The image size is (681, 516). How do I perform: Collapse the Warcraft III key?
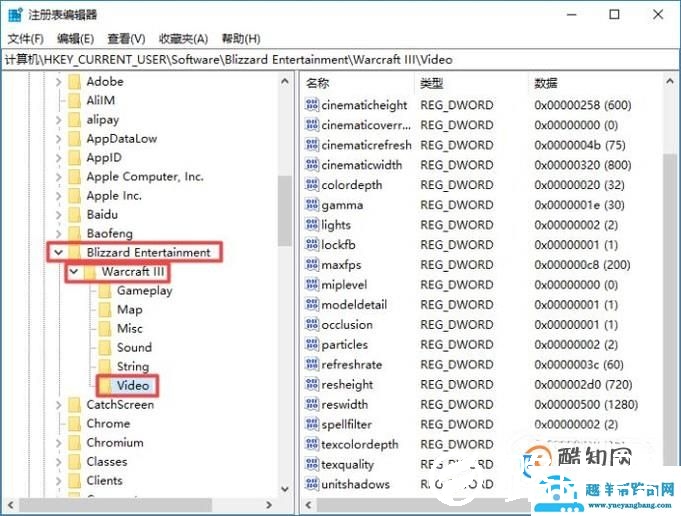coord(74,271)
